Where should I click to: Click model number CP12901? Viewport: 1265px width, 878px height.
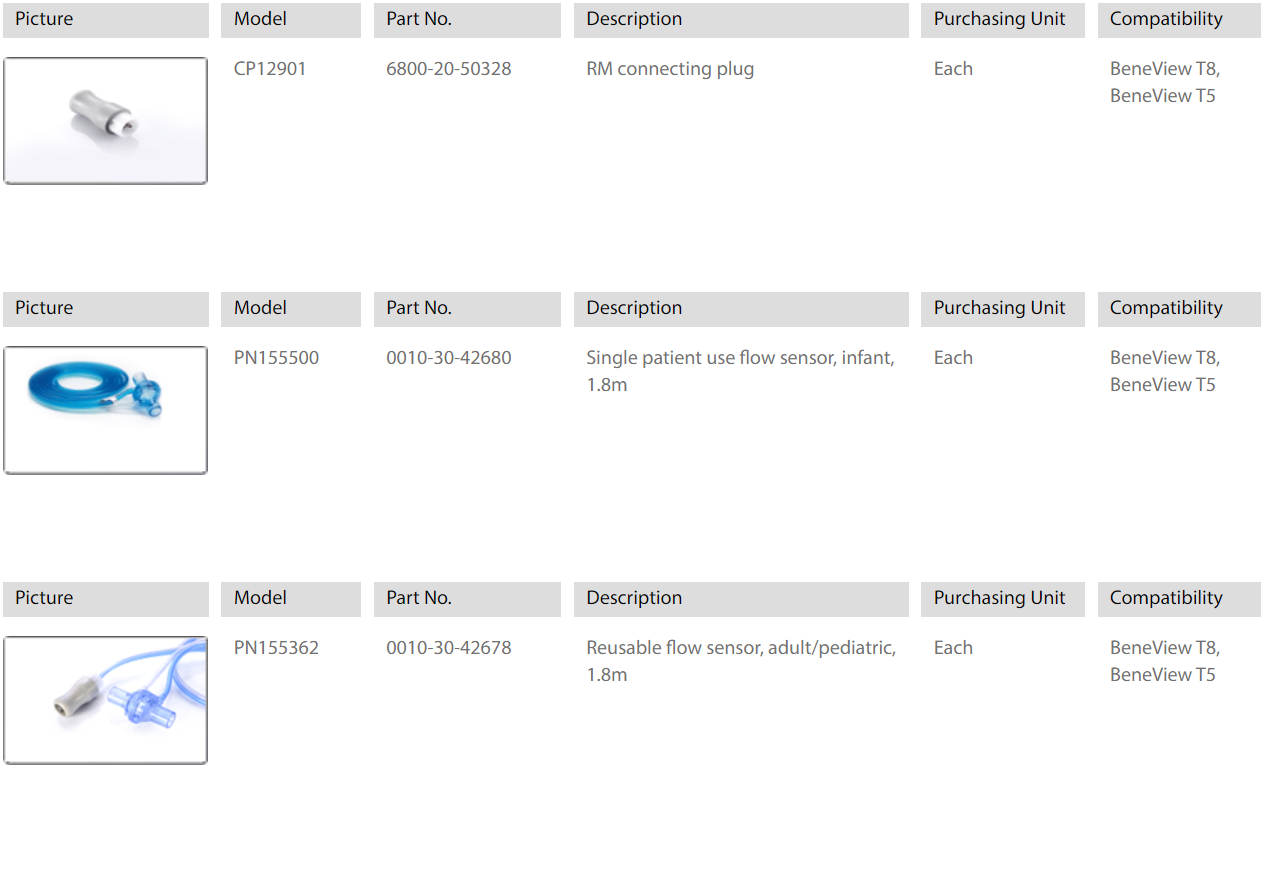(x=270, y=69)
